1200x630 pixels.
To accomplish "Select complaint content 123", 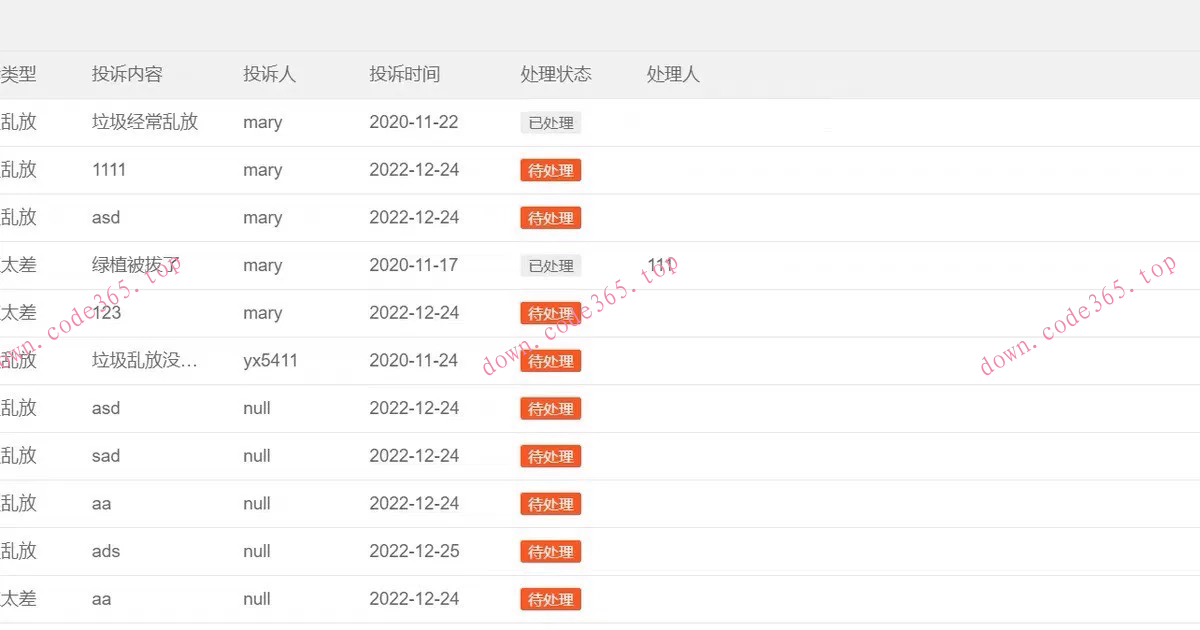I will 106,313.
